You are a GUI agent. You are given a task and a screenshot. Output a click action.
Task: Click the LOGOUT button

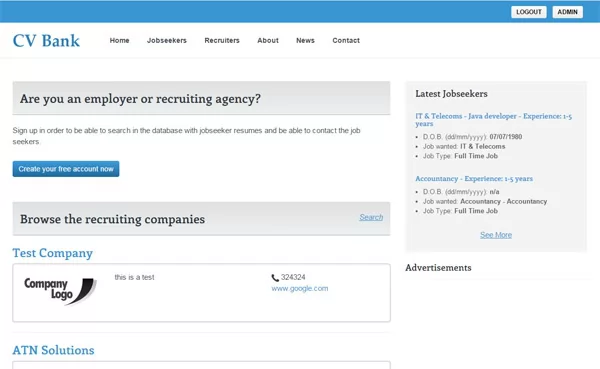coord(528,12)
